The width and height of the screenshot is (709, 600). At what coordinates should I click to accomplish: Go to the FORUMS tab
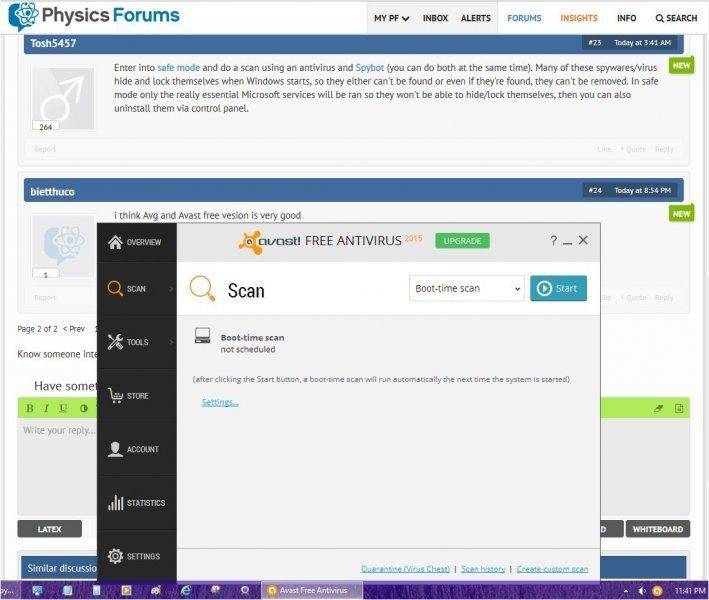pos(524,18)
